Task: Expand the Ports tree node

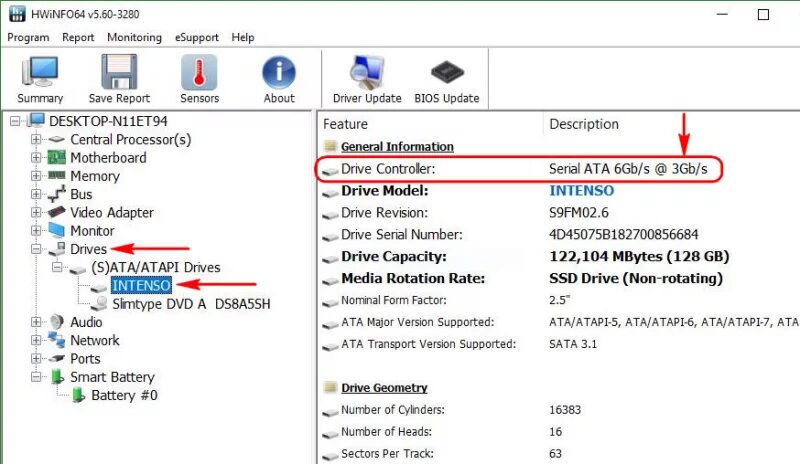Action: (x=36, y=358)
